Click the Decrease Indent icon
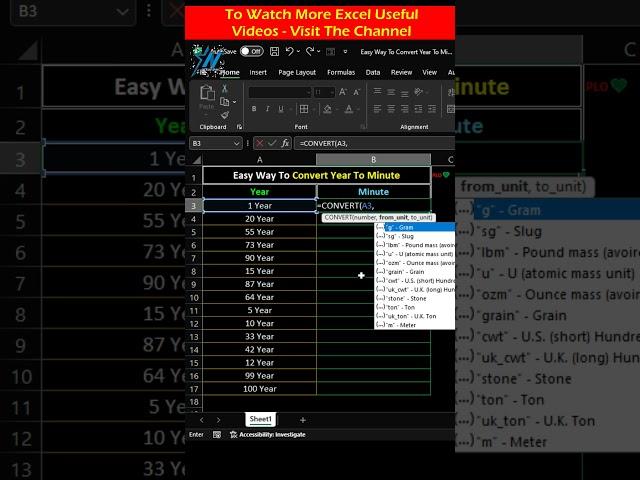Screen dimensions: 640x480 tap(418, 109)
